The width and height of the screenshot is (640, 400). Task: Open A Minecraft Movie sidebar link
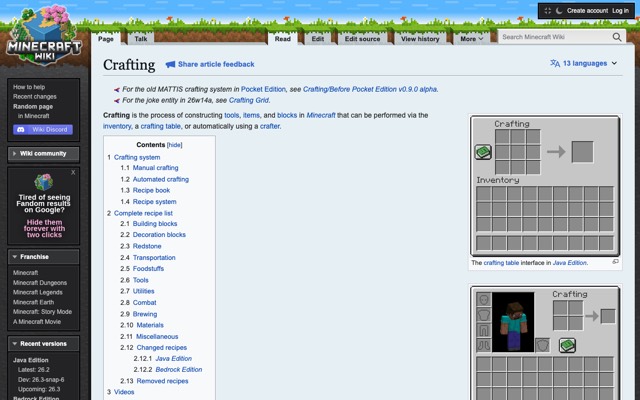click(x=37, y=322)
